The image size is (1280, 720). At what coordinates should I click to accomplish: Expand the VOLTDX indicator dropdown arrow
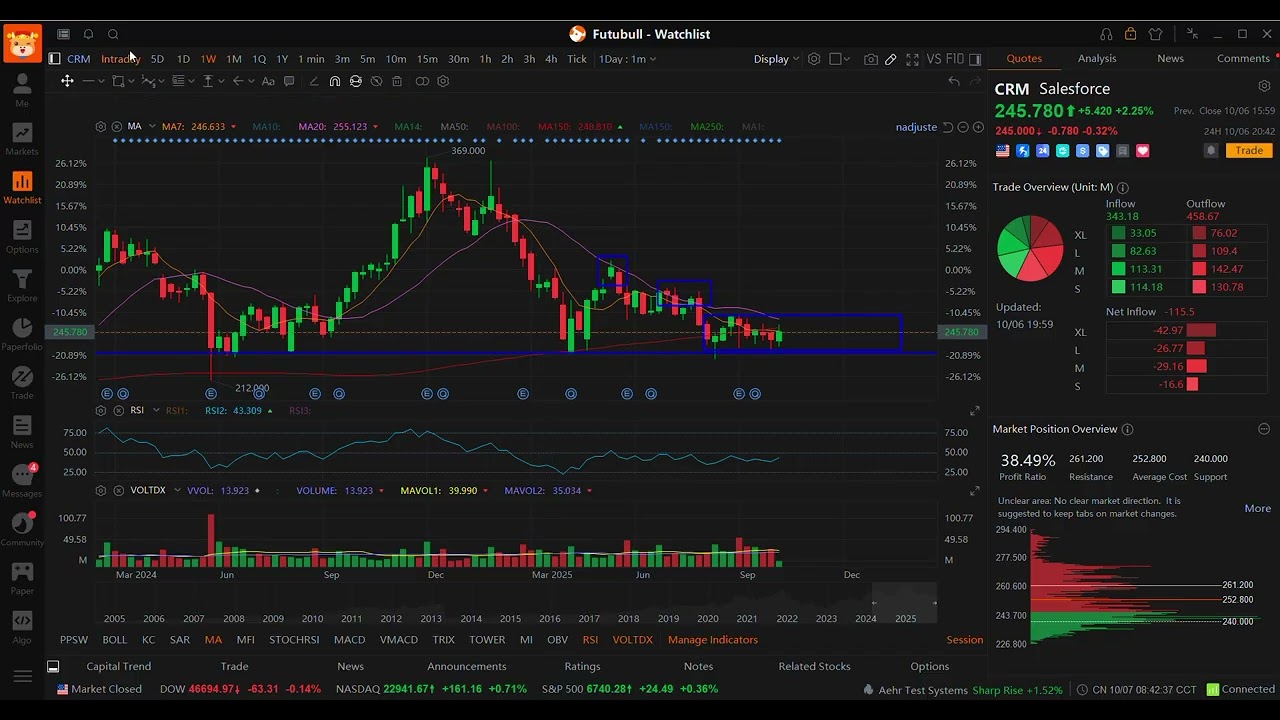tap(177, 491)
